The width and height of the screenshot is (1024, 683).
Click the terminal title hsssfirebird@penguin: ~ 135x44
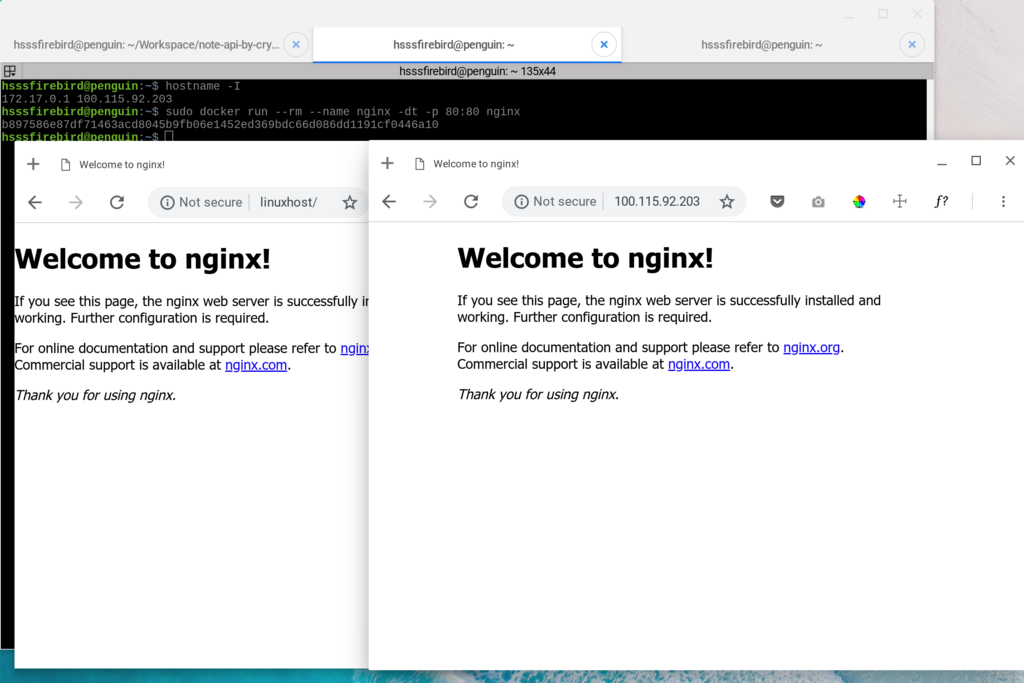pyautogui.click(x=477, y=71)
